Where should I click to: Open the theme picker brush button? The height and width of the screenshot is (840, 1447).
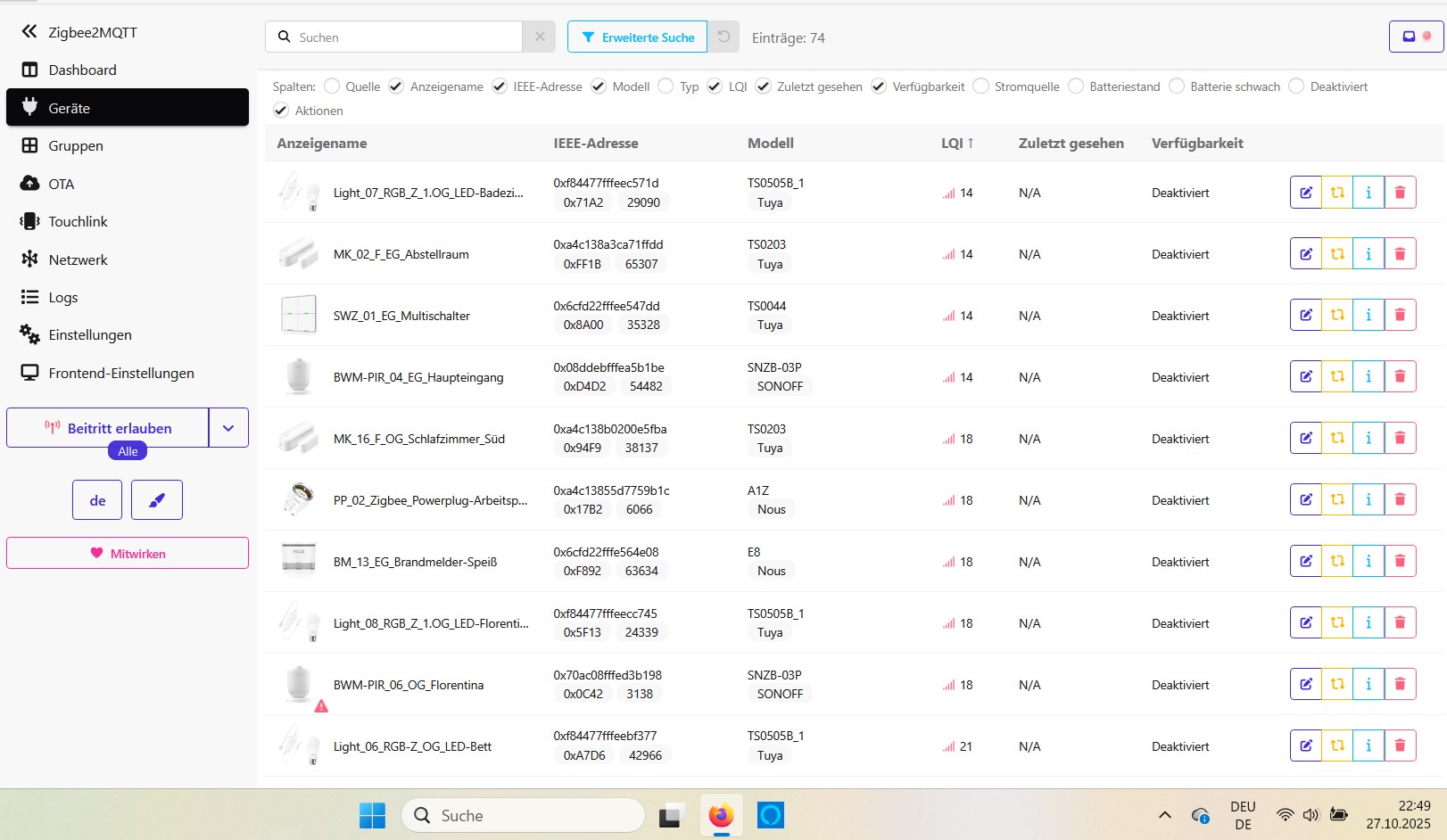point(157,500)
